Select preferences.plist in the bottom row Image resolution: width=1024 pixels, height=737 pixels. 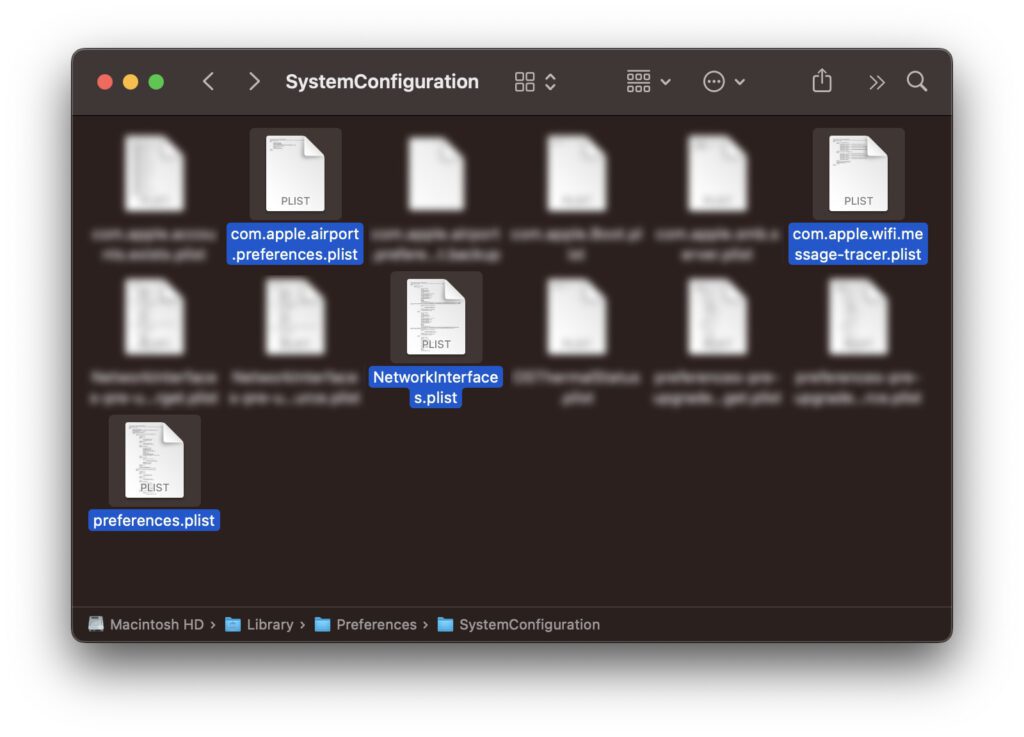(153, 460)
